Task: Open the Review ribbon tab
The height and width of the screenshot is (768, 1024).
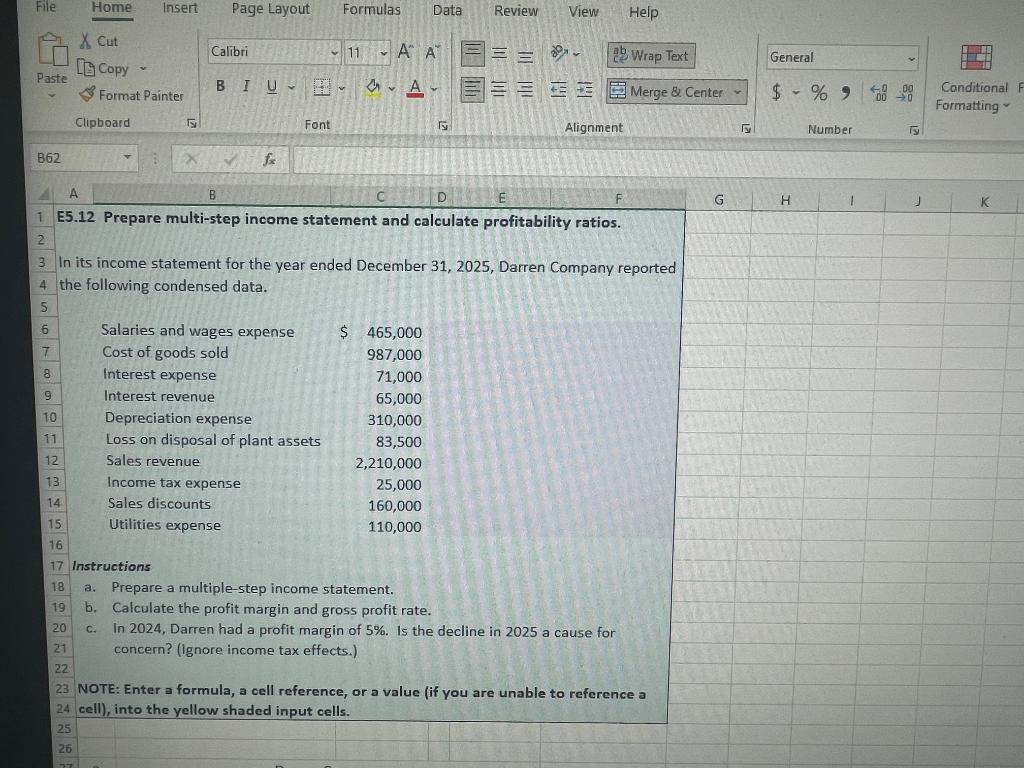Action: click(516, 10)
